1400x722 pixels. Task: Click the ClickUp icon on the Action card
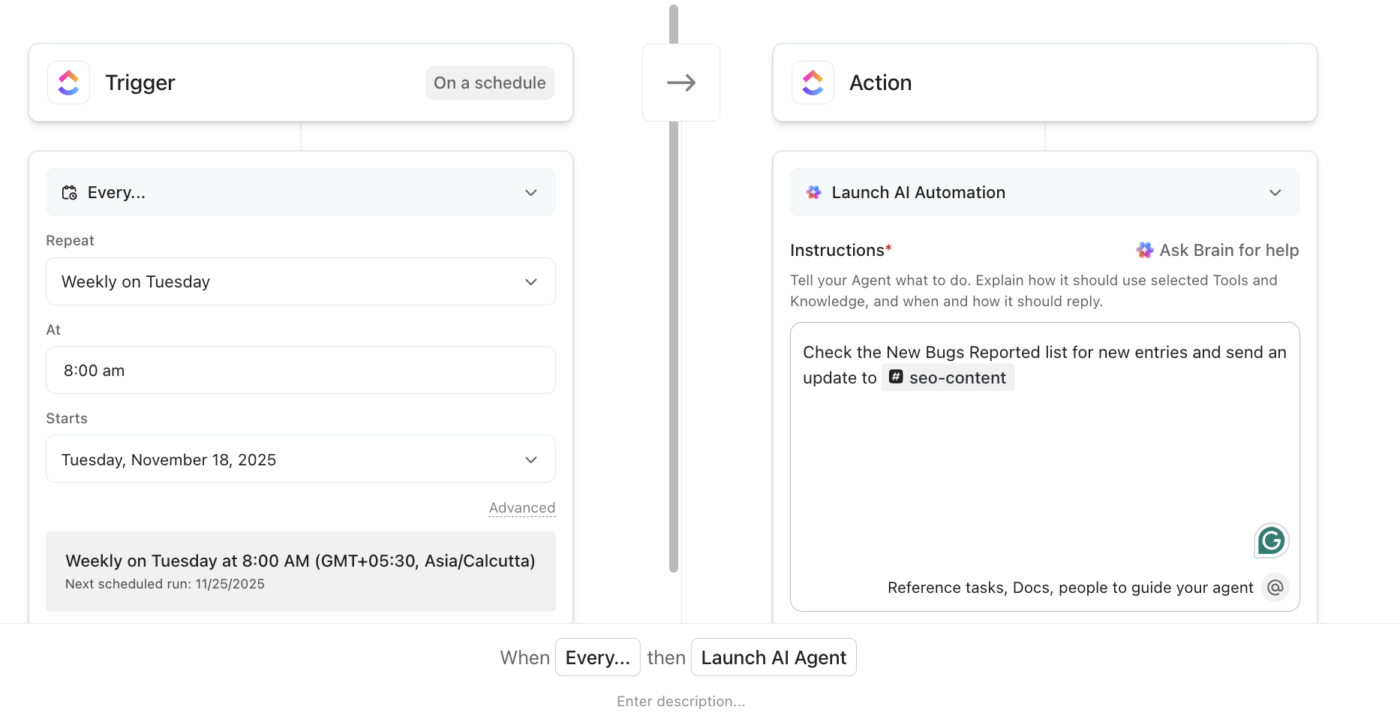(x=813, y=82)
